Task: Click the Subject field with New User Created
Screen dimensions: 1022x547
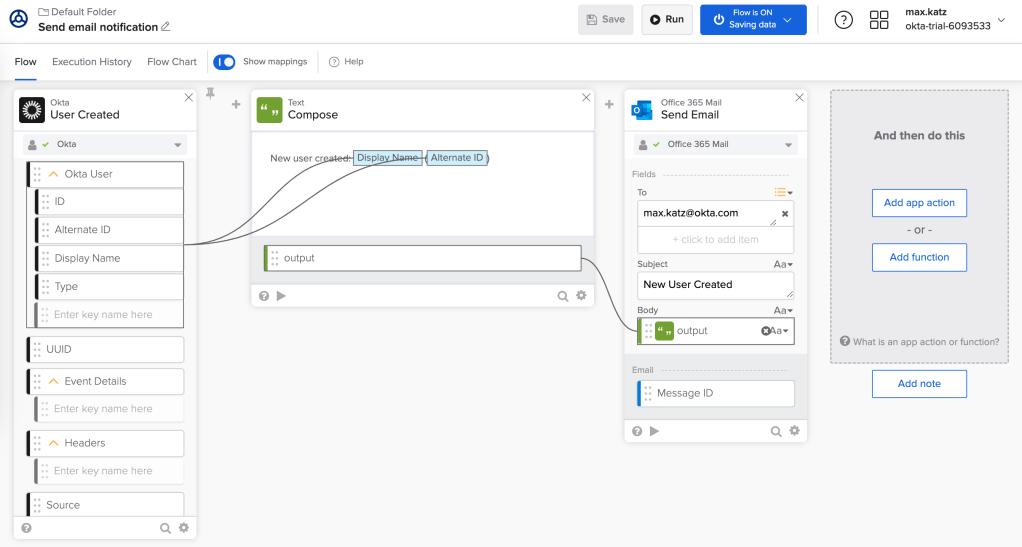Action: click(x=714, y=285)
